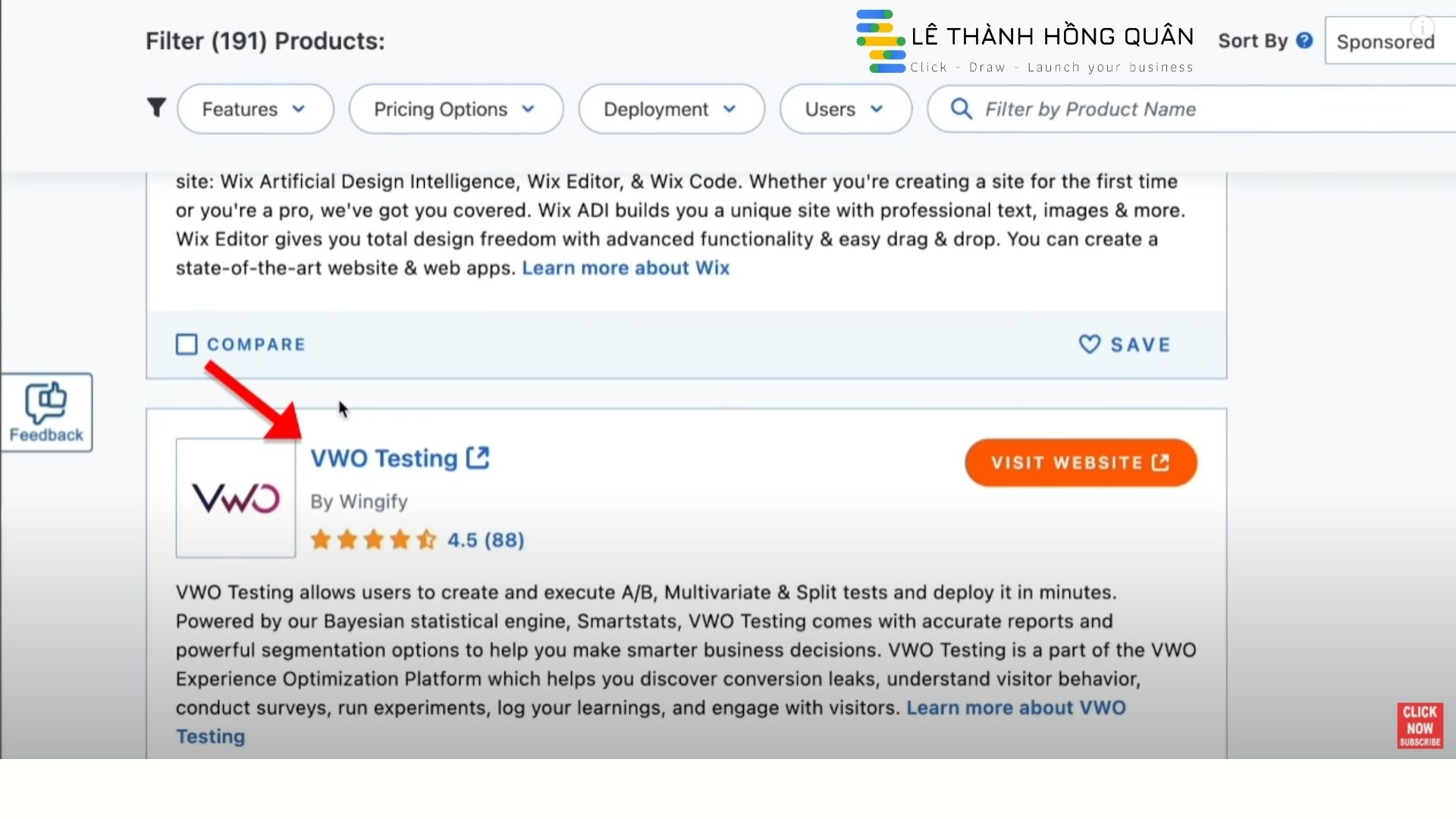Click the info icon in top-right corner
Image resolution: width=1456 pixels, height=819 pixels.
[1423, 26]
